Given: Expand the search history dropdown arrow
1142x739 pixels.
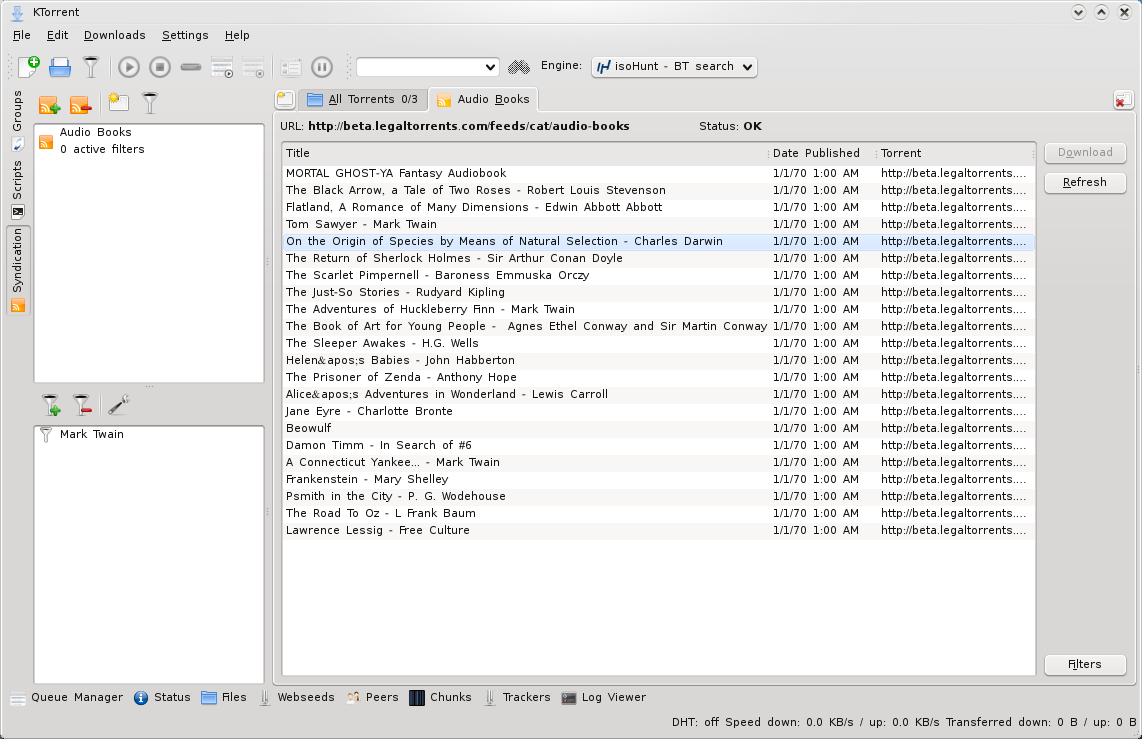Looking at the screenshot, I should coord(490,67).
